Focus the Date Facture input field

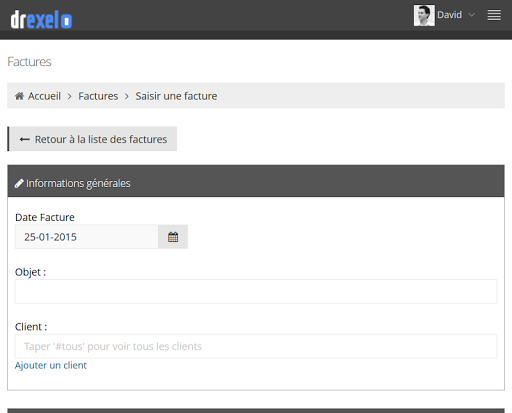click(x=87, y=237)
